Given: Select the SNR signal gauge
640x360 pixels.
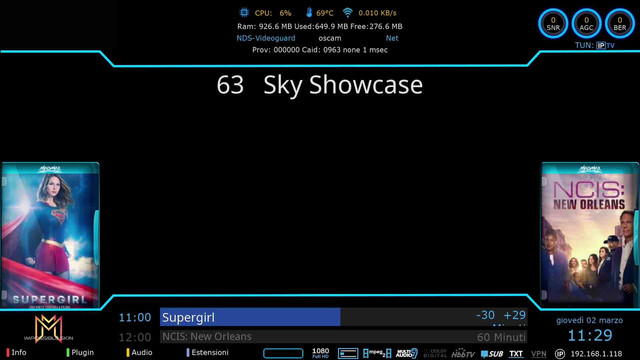Looking at the screenshot, I should coord(553,24).
